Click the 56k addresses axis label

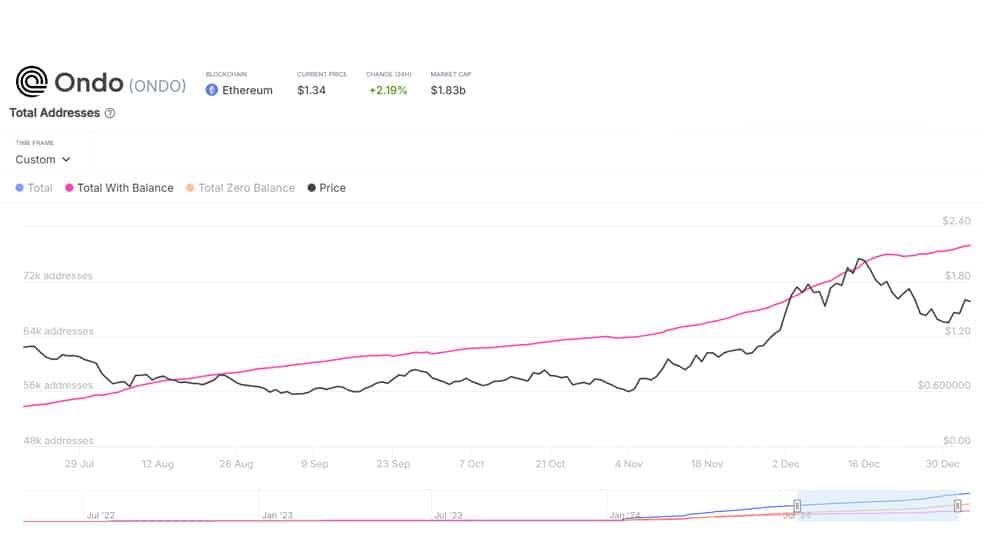(x=58, y=385)
